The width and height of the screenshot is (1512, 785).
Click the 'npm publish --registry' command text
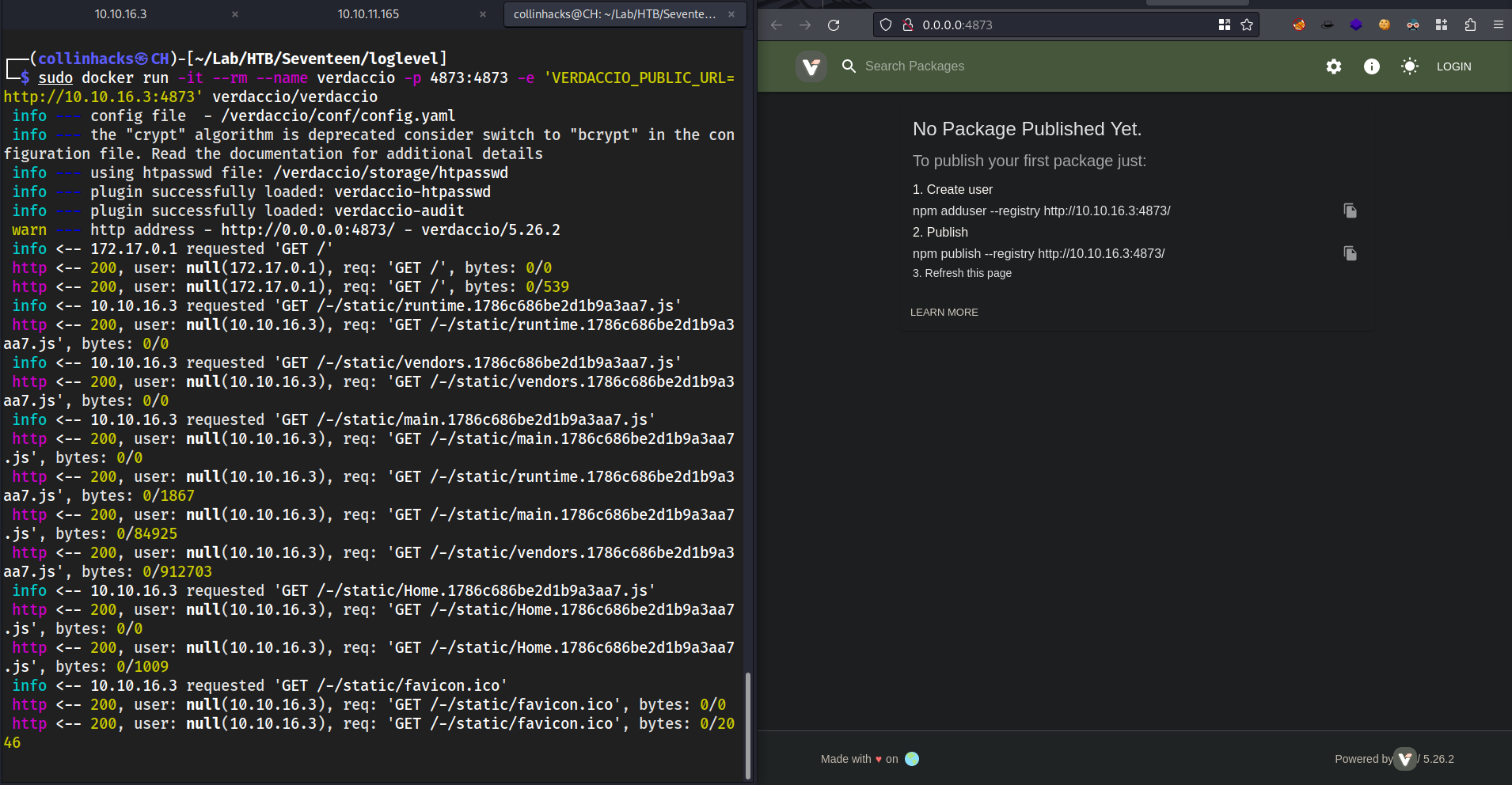(1039, 253)
